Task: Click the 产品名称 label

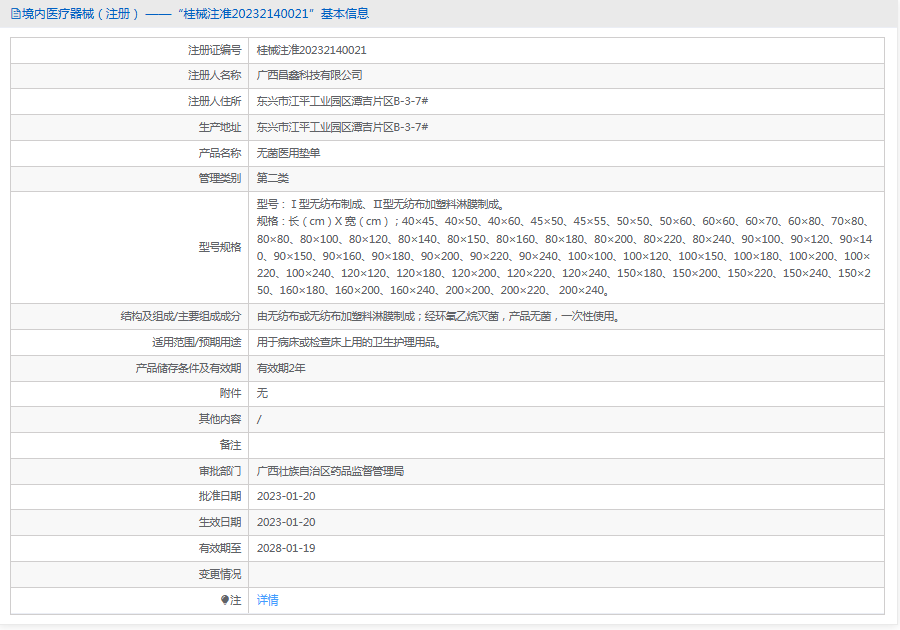Action: click(x=220, y=153)
